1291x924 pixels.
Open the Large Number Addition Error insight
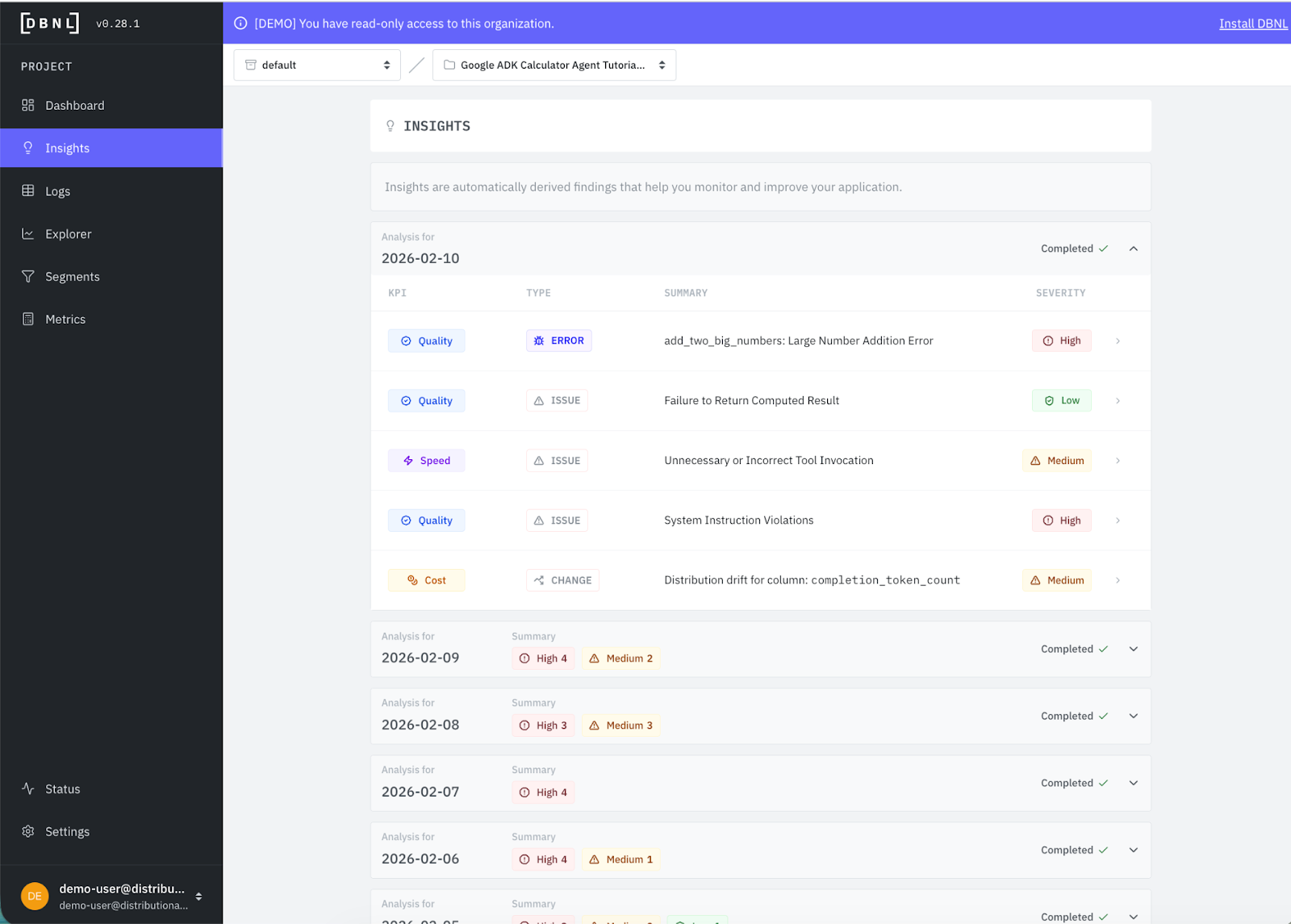(x=761, y=341)
